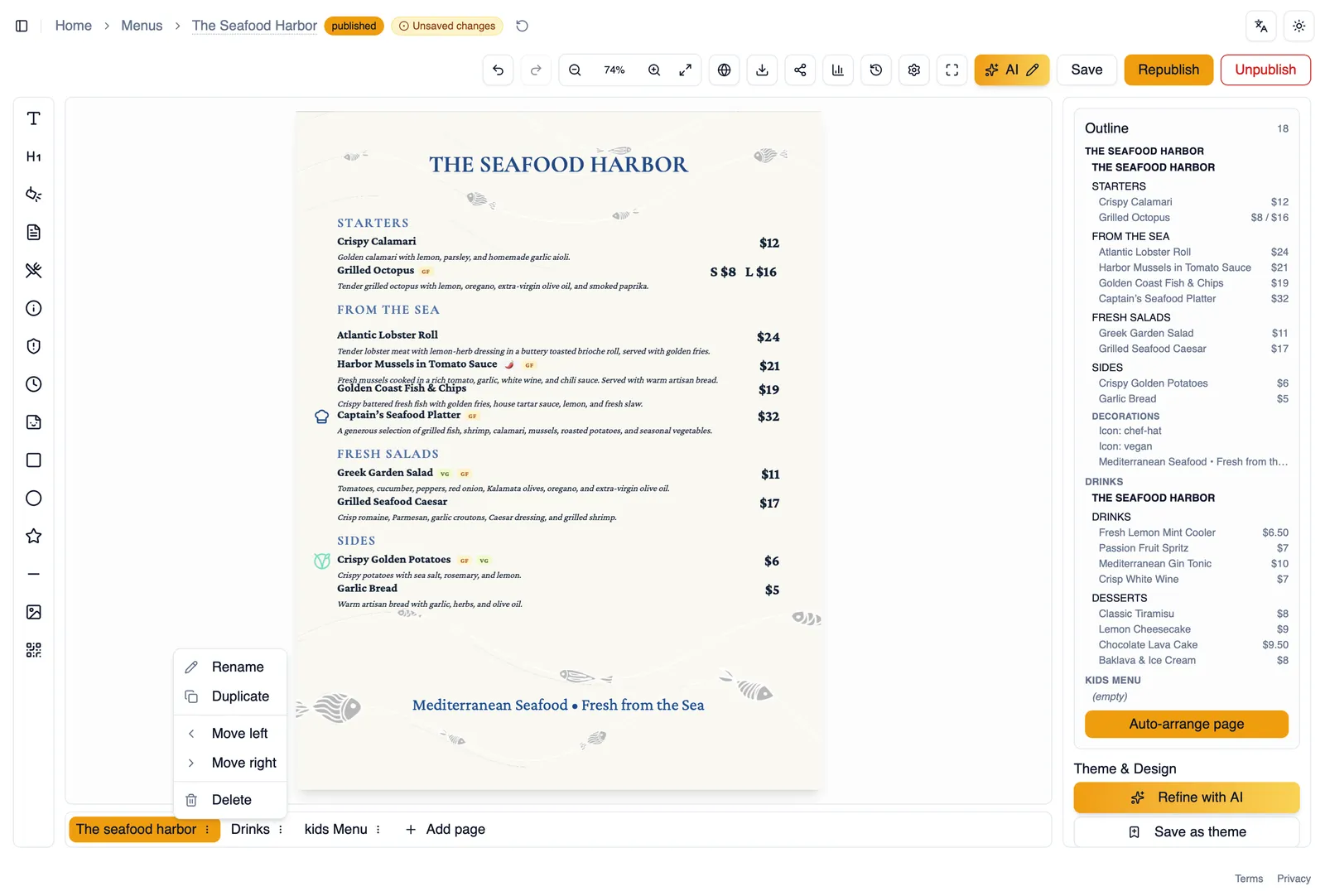
Task: Open the analytics bar chart icon
Action: coord(838,70)
